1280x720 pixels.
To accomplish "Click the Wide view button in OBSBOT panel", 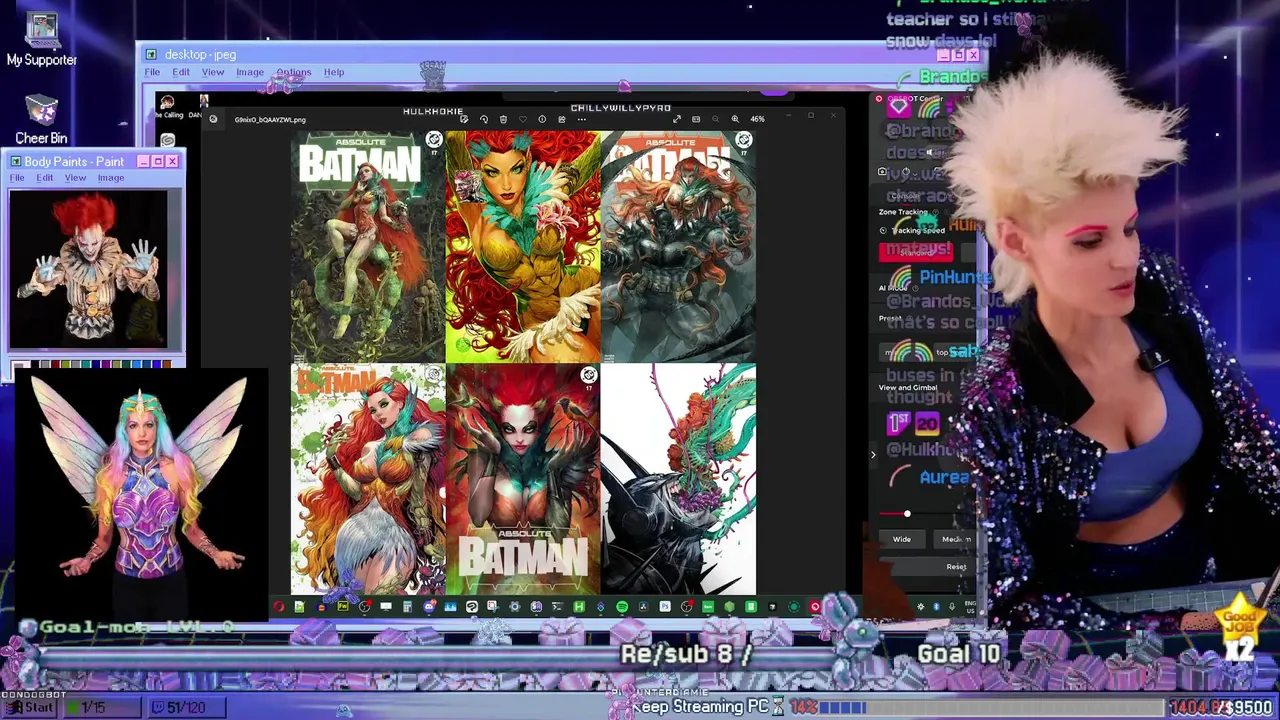I will [x=902, y=539].
